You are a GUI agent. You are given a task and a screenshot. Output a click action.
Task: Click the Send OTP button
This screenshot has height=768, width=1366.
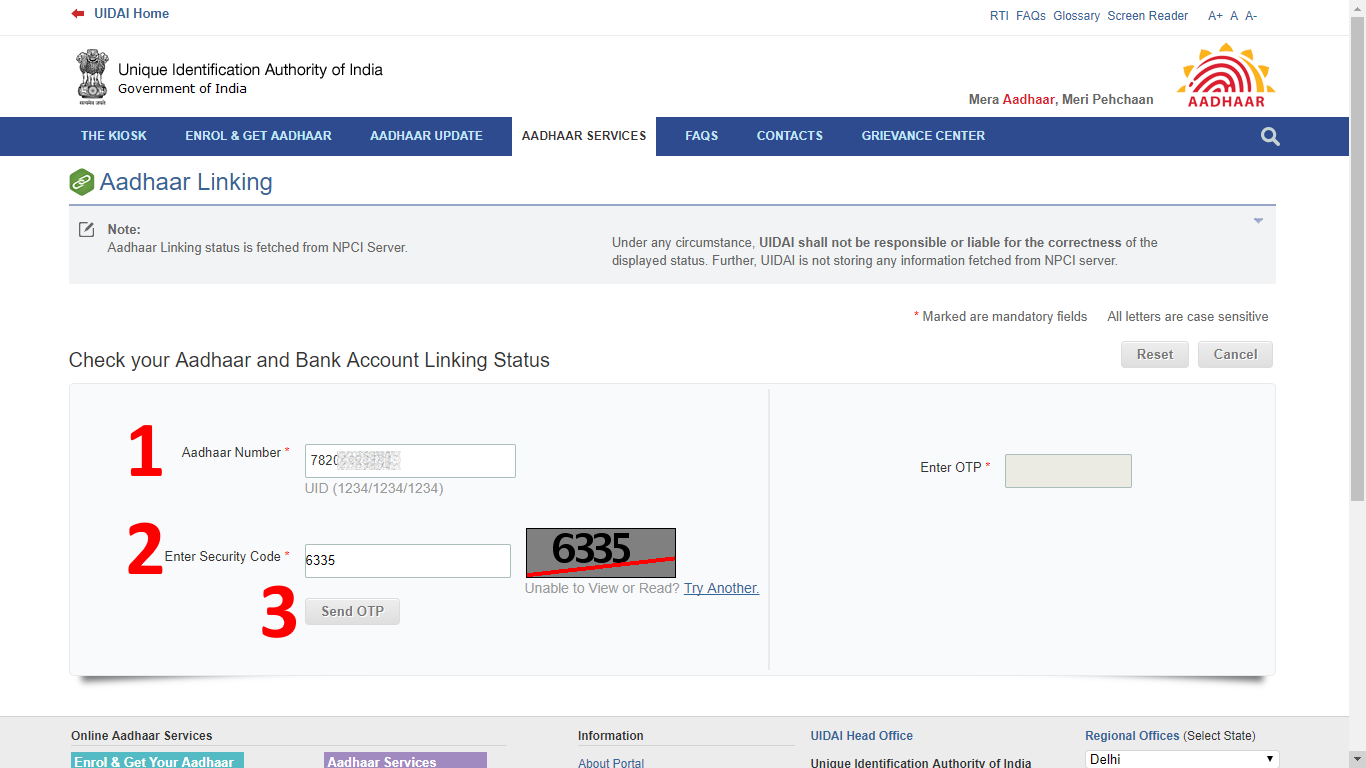coord(352,611)
